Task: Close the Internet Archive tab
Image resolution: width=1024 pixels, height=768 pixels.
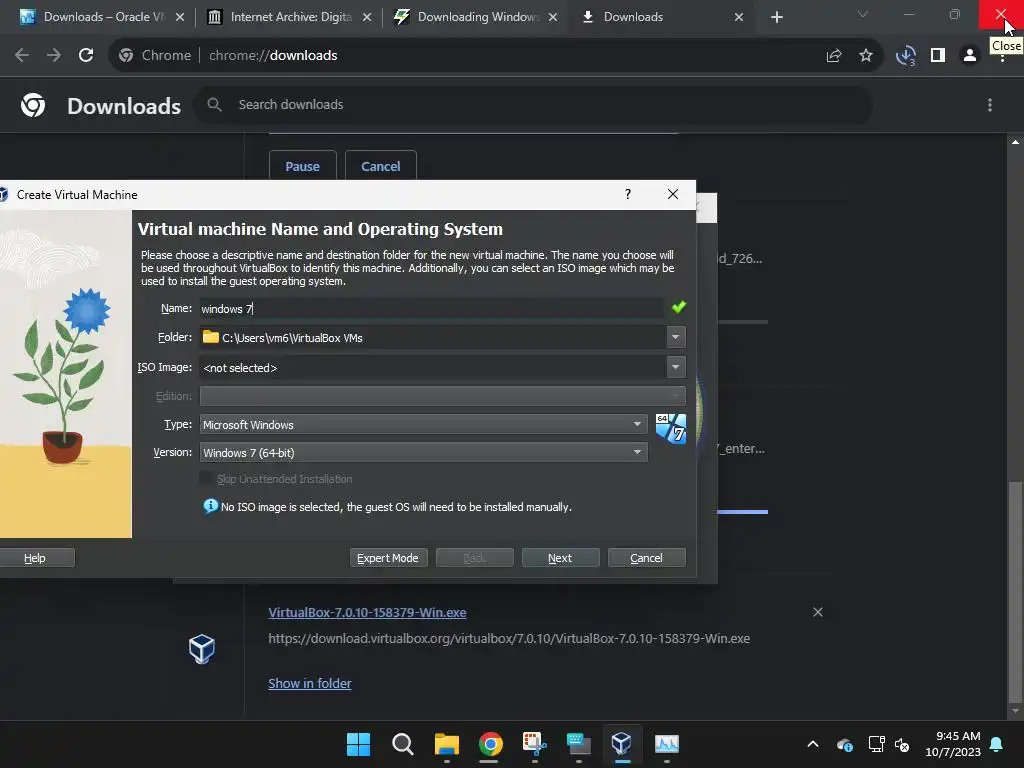Action: [x=367, y=17]
